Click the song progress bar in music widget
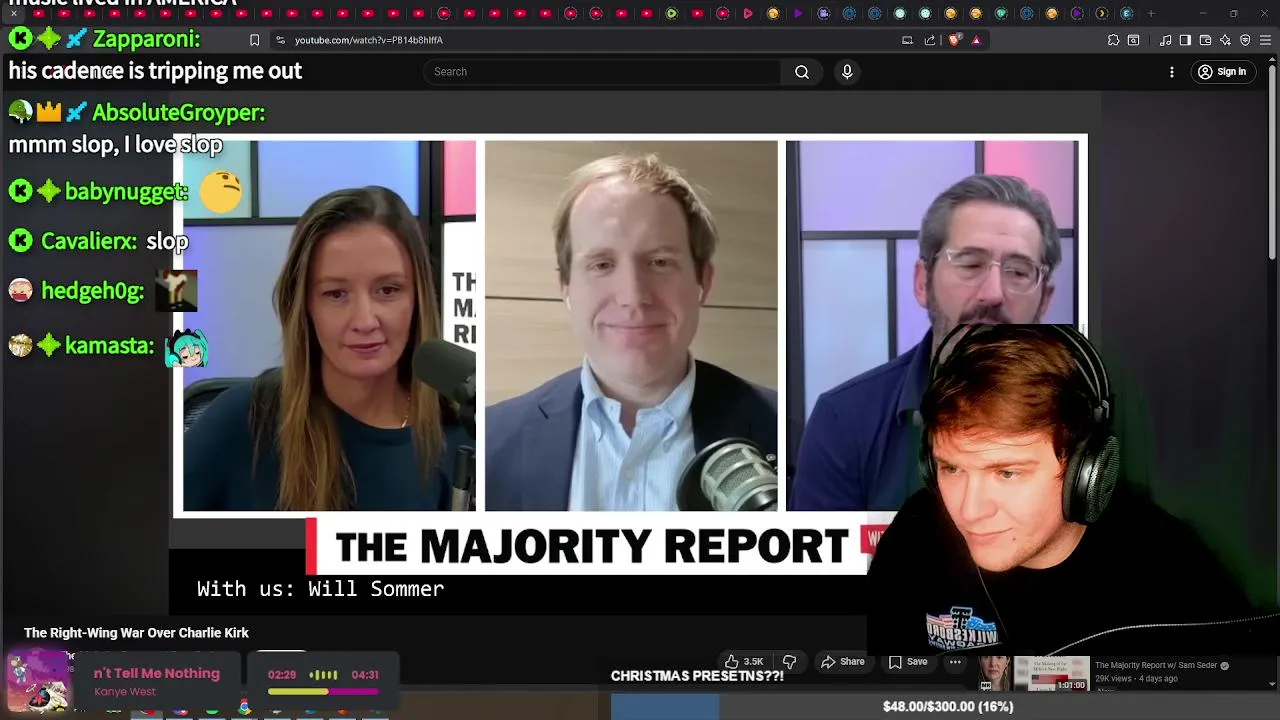The height and width of the screenshot is (720, 1280). click(323, 691)
